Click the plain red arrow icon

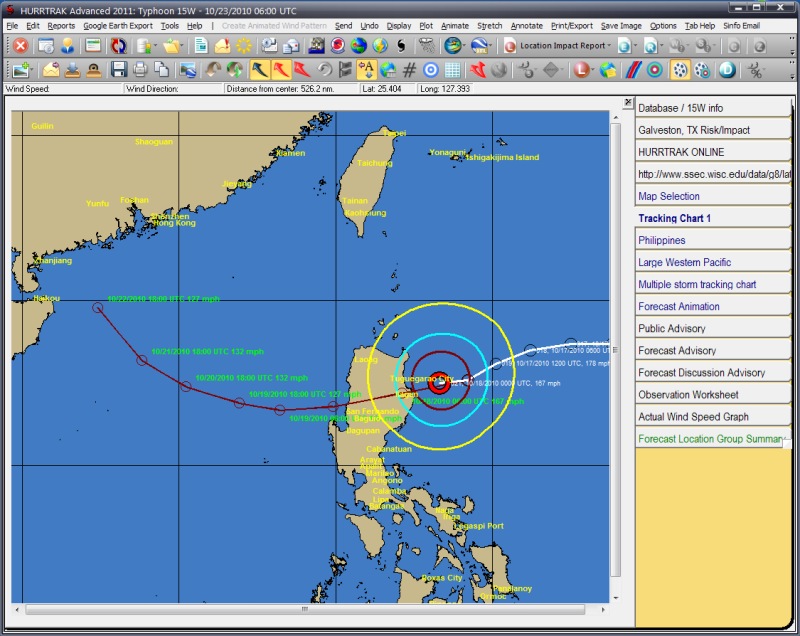tap(302, 70)
